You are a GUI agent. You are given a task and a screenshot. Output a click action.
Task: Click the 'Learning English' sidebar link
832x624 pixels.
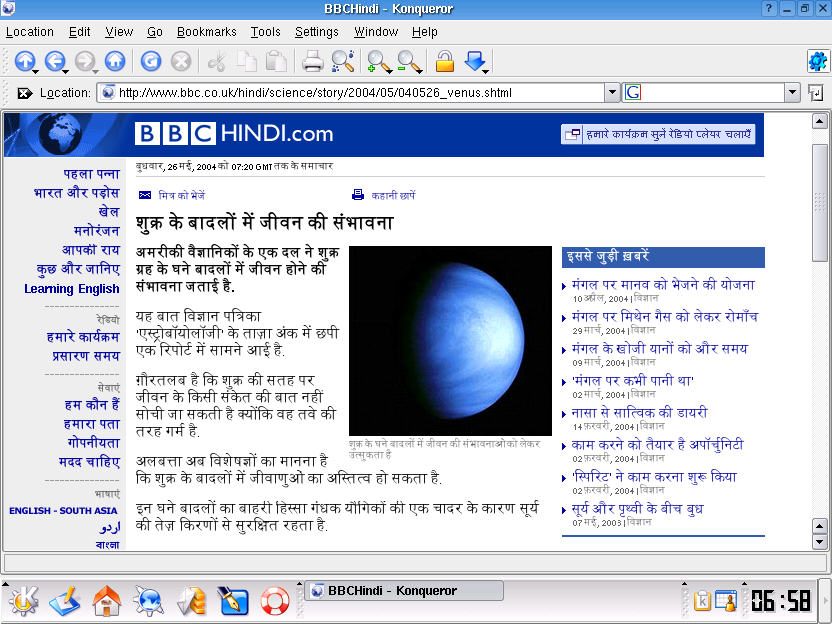point(72,289)
